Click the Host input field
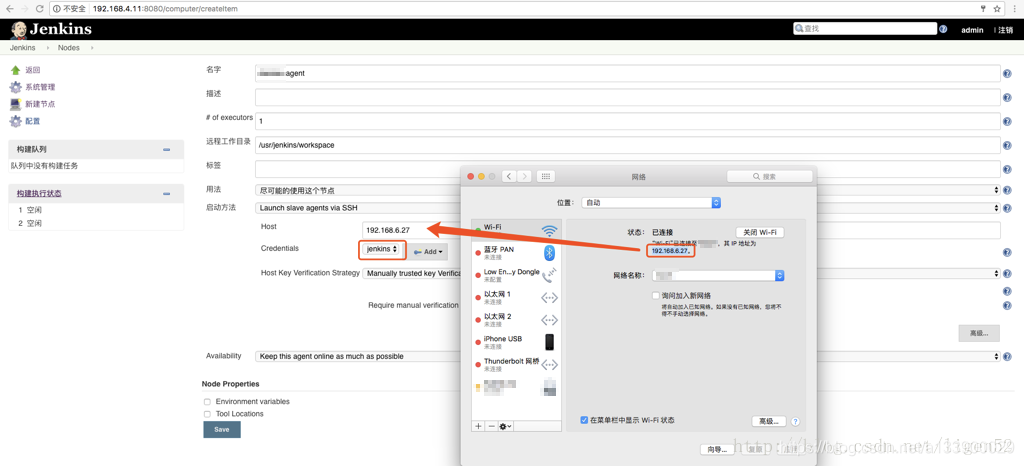This screenshot has height=466, width=1024. [x=681, y=230]
